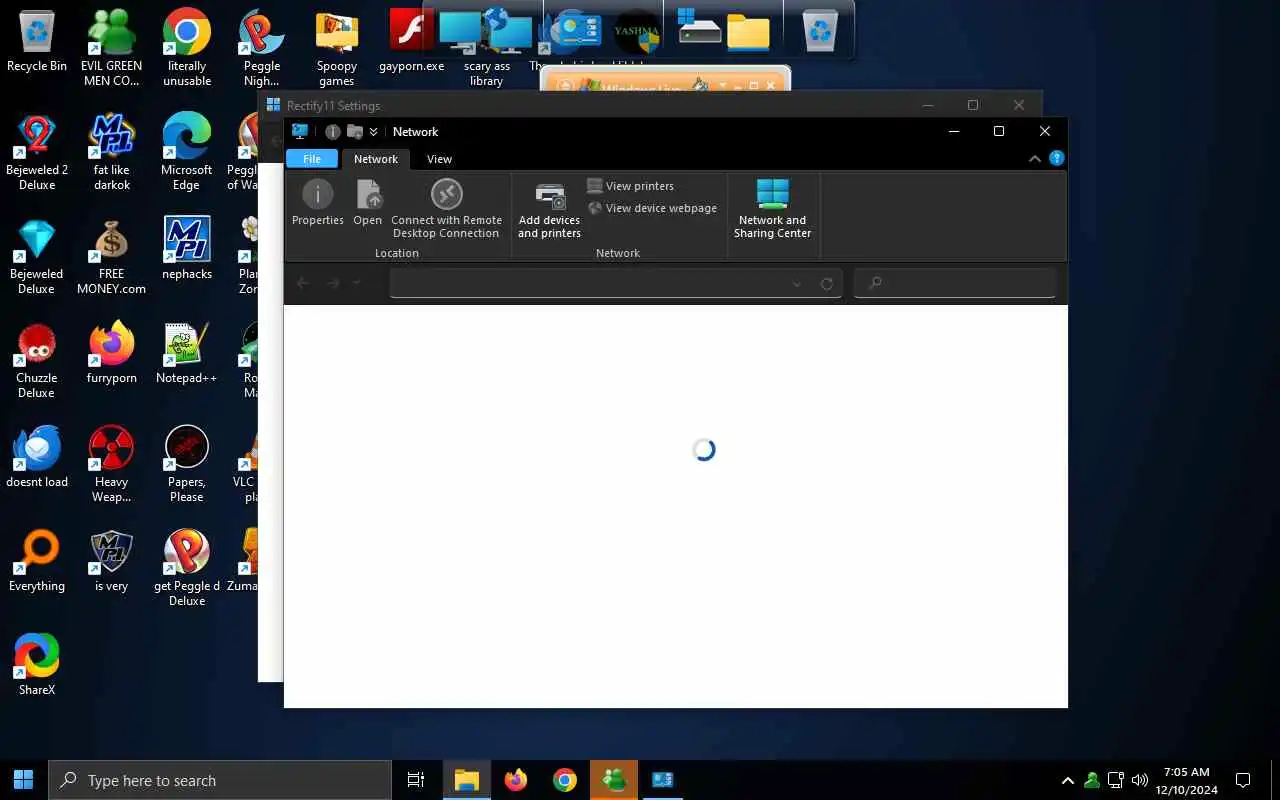Open Firefox from the taskbar
Screen dimensions: 1280x800
pos(516,780)
